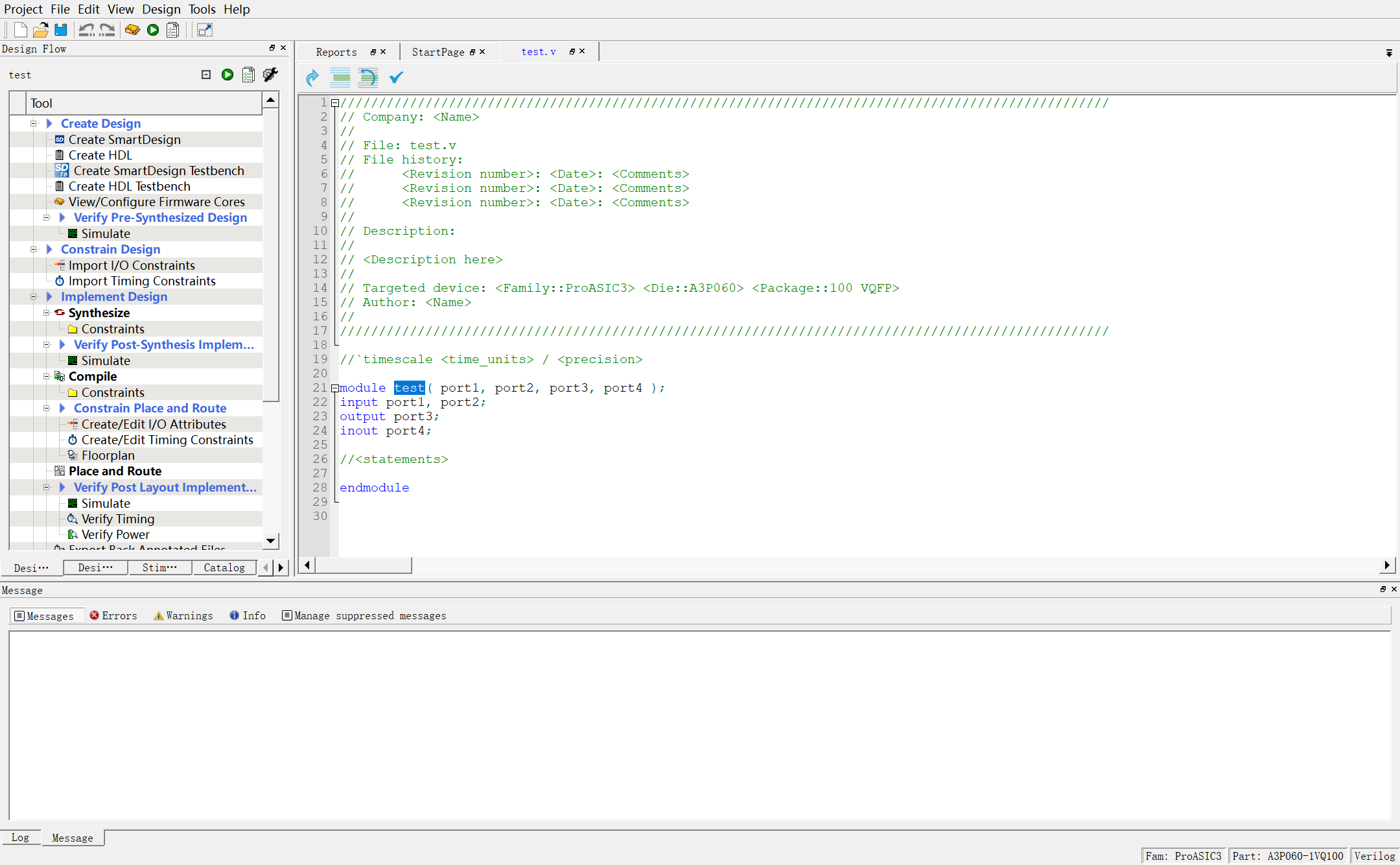The height and width of the screenshot is (865, 1400).
Task: Collapse the Create Design tree node
Action: (x=34, y=123)
